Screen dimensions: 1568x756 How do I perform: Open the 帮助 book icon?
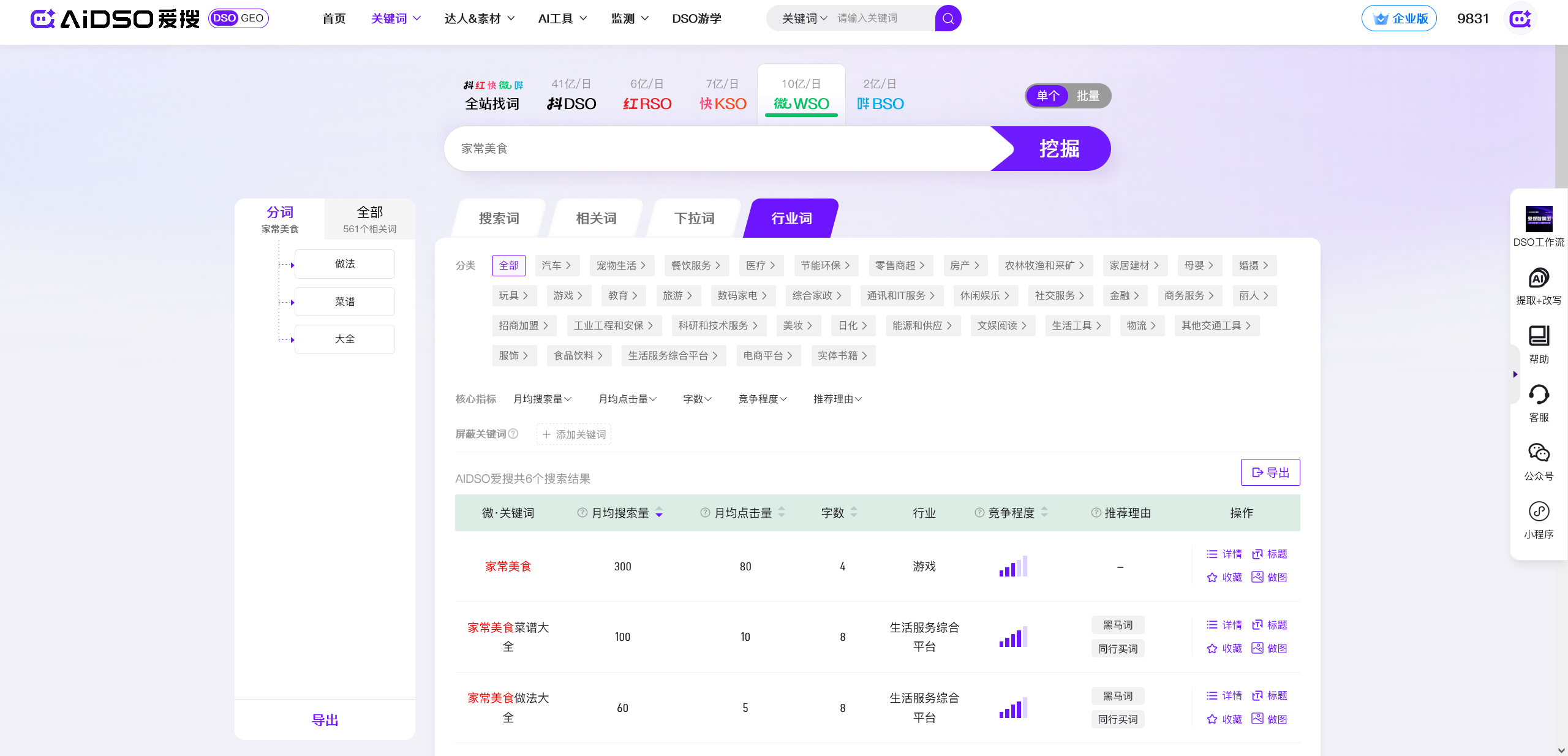pyautogui.click(x=1538, y=336)
